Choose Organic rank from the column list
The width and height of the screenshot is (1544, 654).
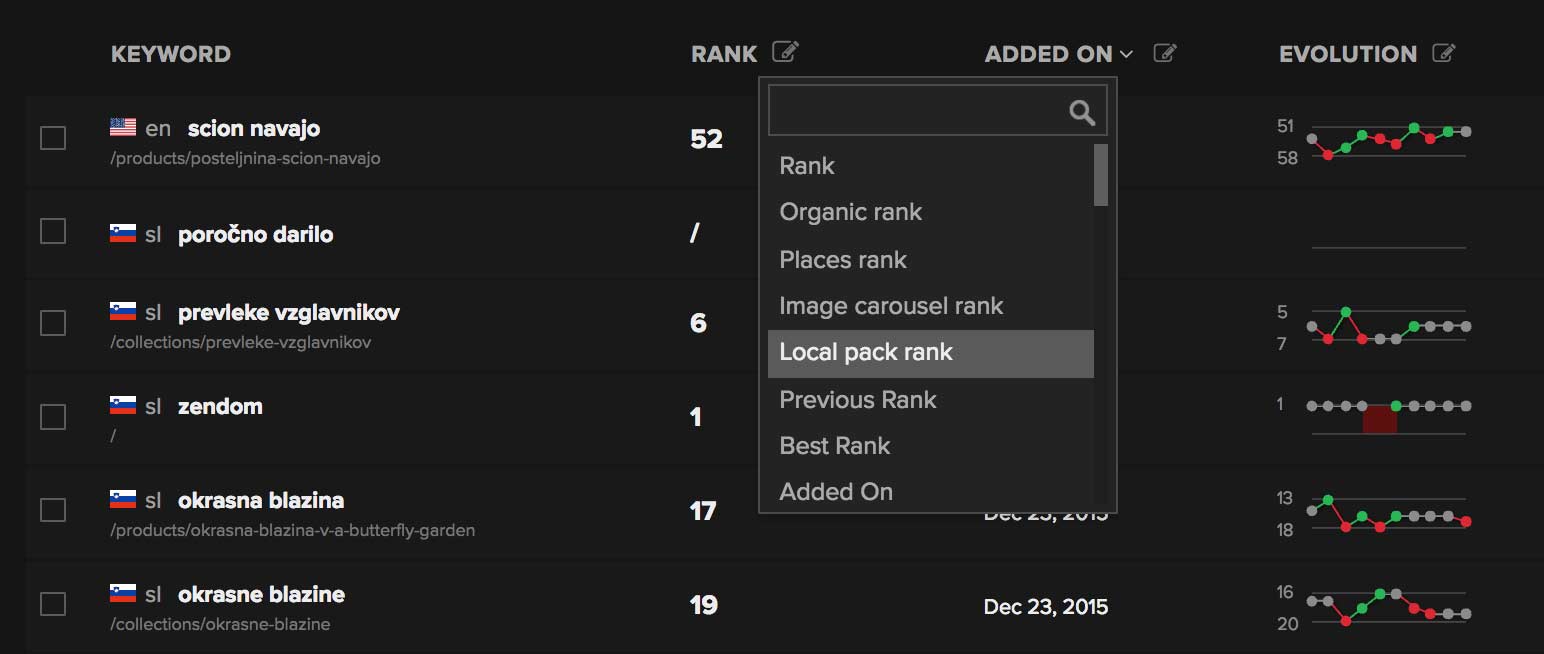click(850, 212)
